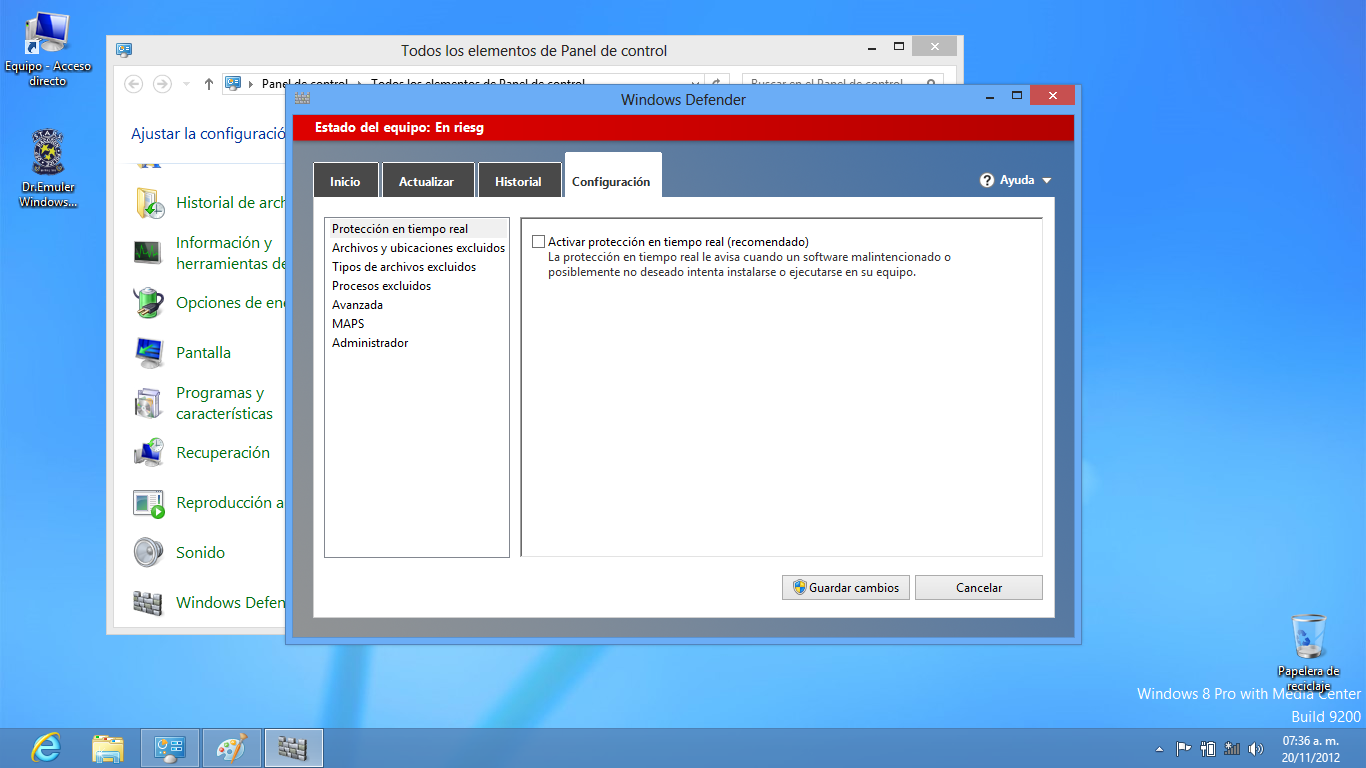The image size is (1366, 768).
Task: Open 'Historial de archivos' icon in Control Panel
Action: point(149,203)
